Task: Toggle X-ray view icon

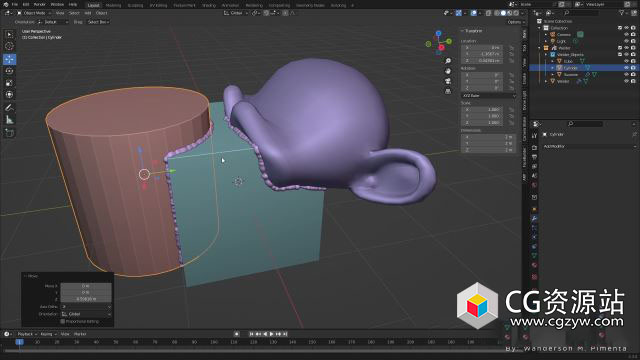Action: pos(488,13)
